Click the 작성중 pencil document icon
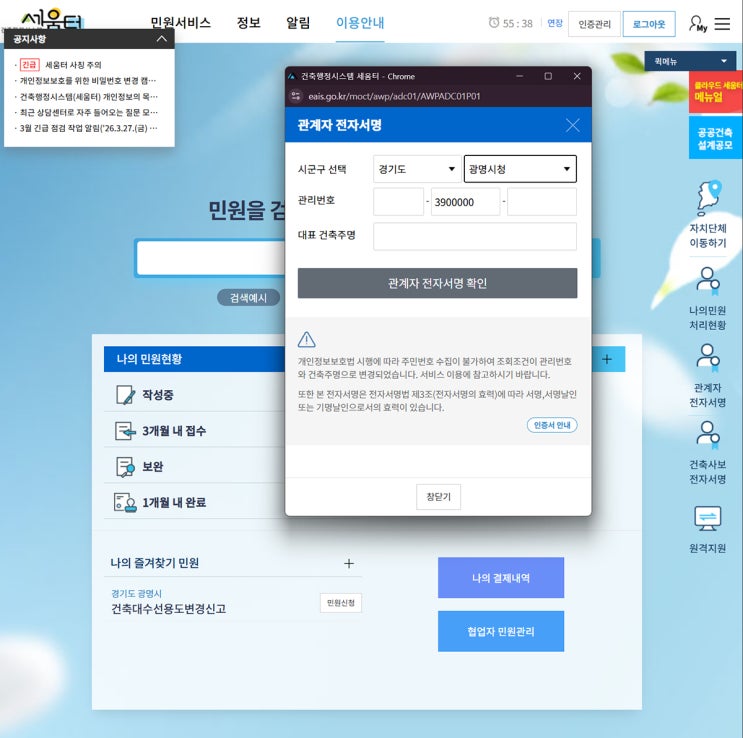 (126, 395)
